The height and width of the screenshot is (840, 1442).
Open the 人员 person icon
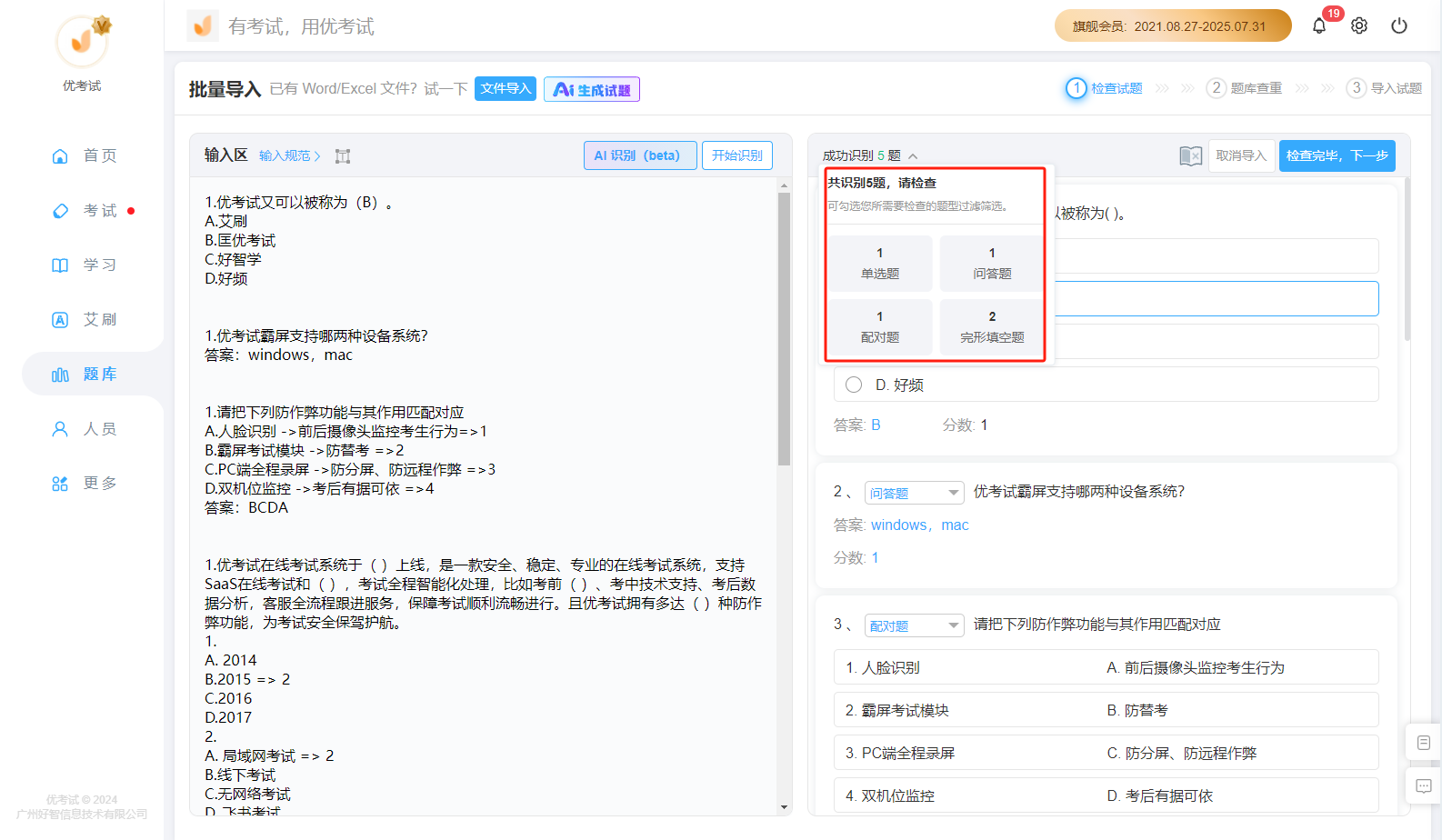[x=60, y=429]
